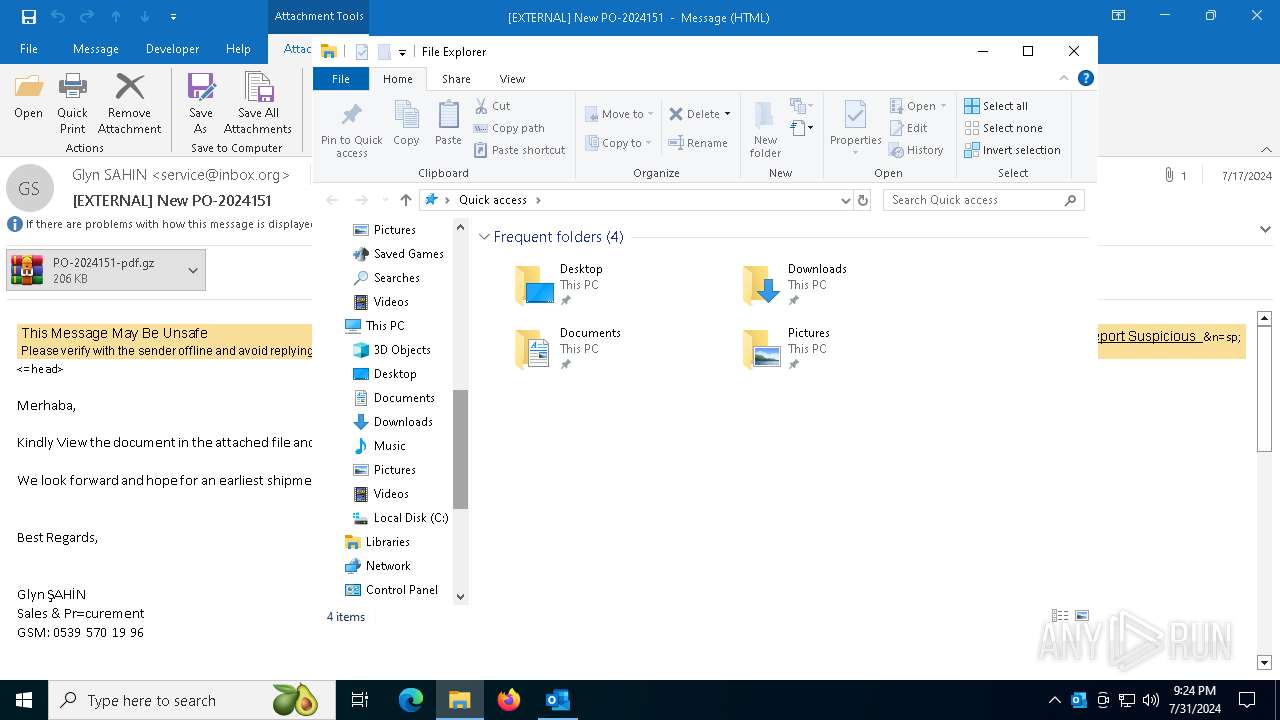Screen dimensions: 1280x720
Task: Click the navigation pane scrollbar thumb
Action: pos(460,449)
